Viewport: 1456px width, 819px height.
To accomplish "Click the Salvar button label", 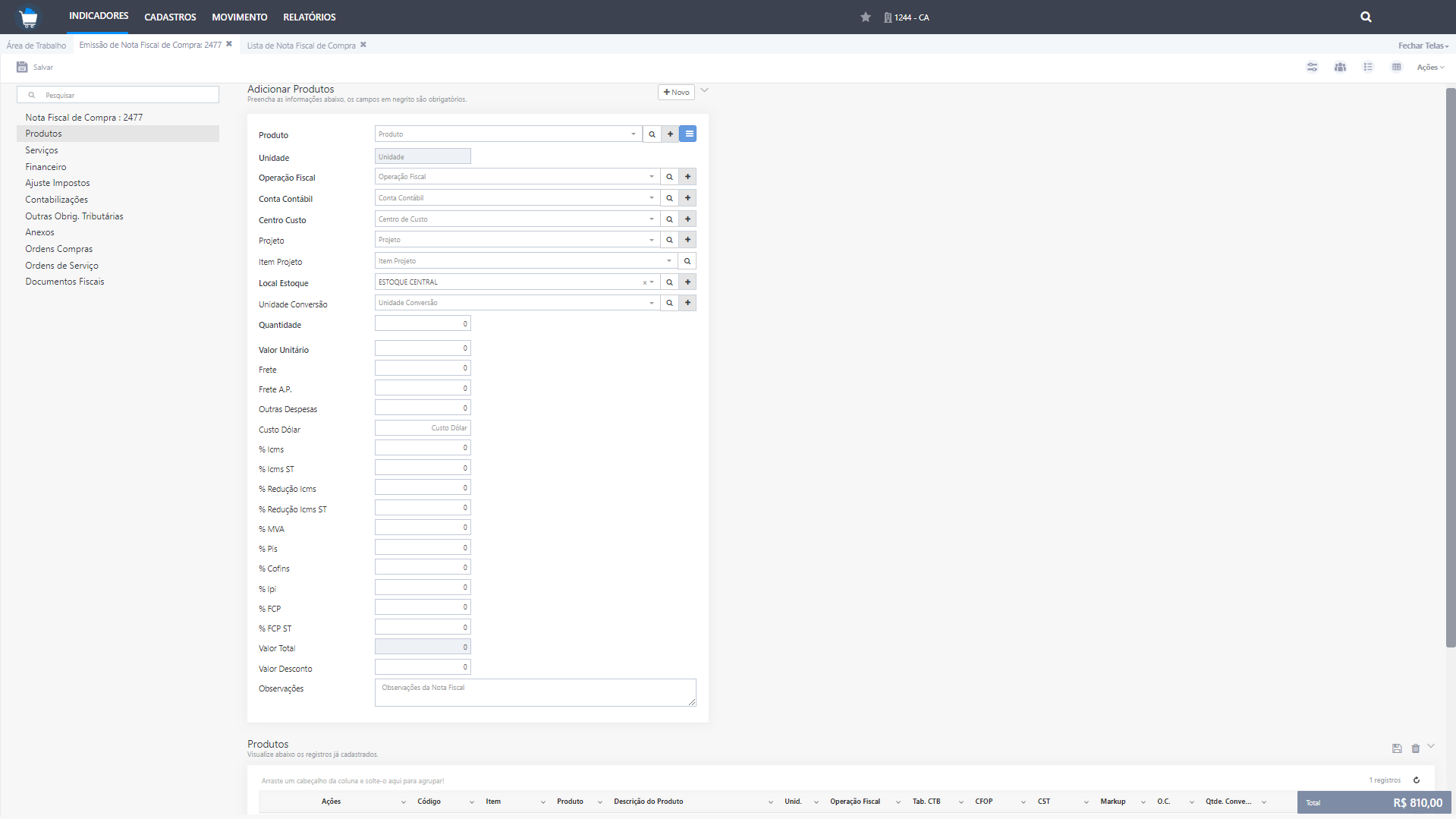I will pos(43,68).
